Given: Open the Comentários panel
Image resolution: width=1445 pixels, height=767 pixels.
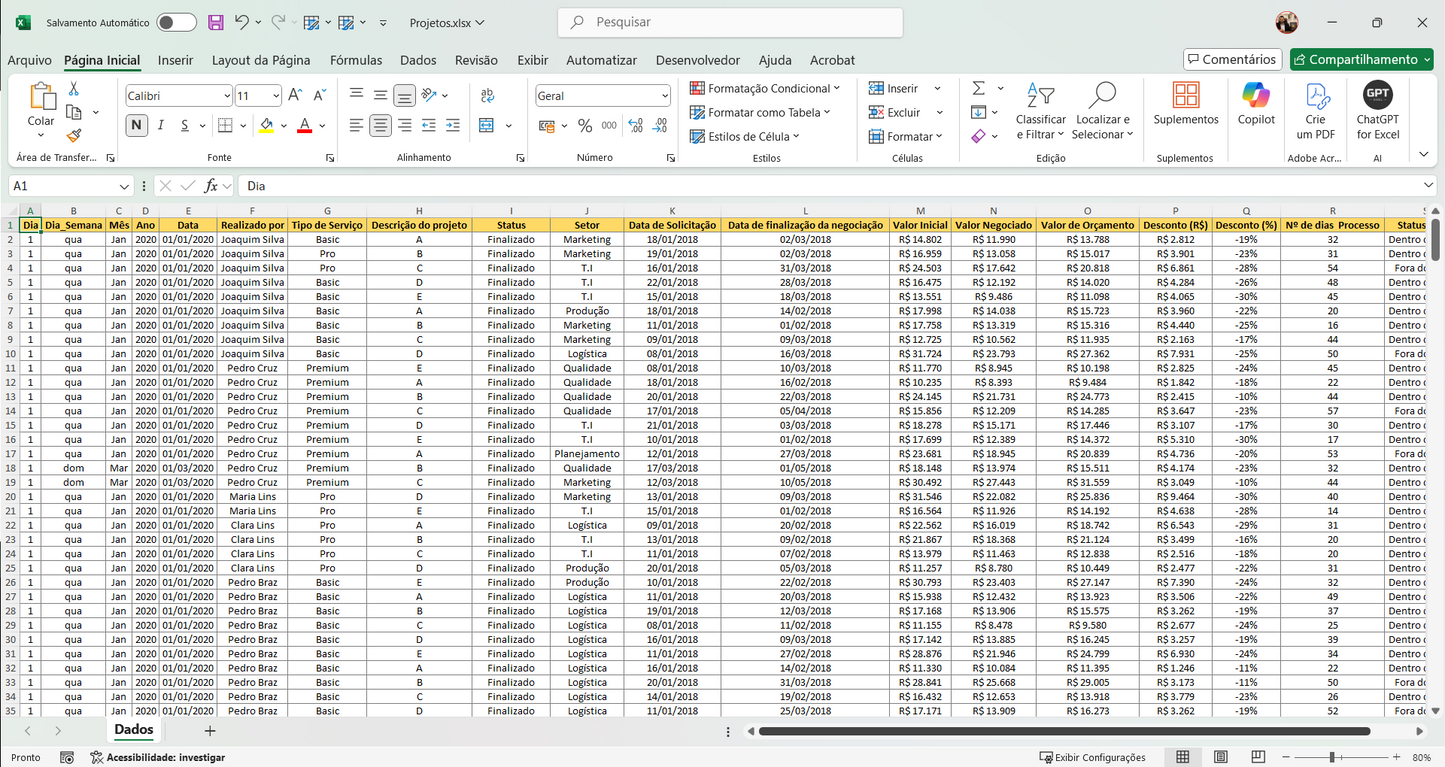Looking at the screenshot, I should click(1232, 59).
